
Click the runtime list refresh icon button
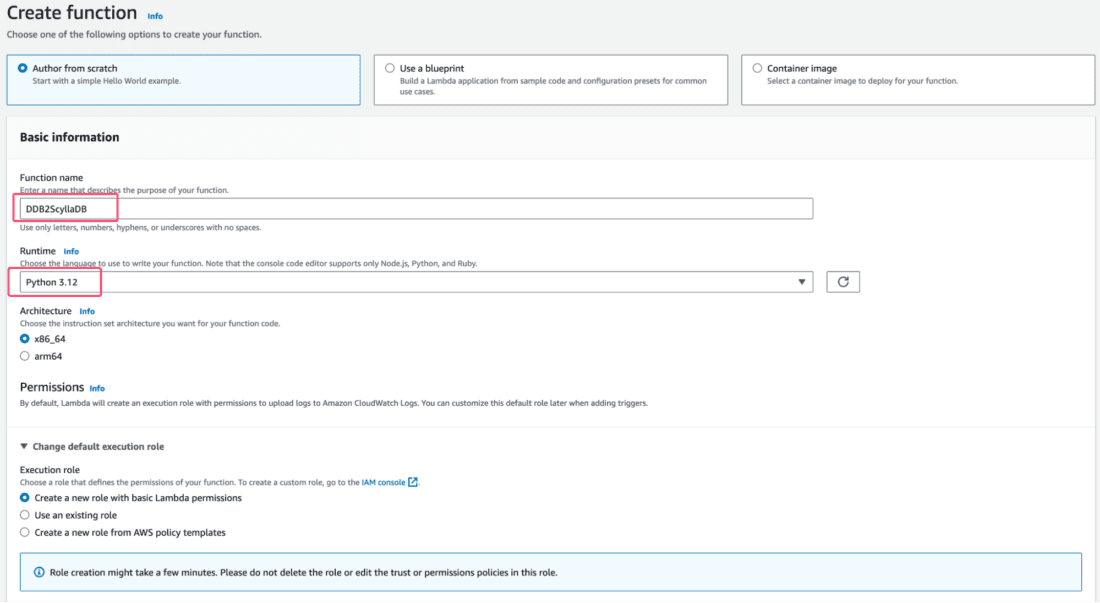(x=843, y=282)
